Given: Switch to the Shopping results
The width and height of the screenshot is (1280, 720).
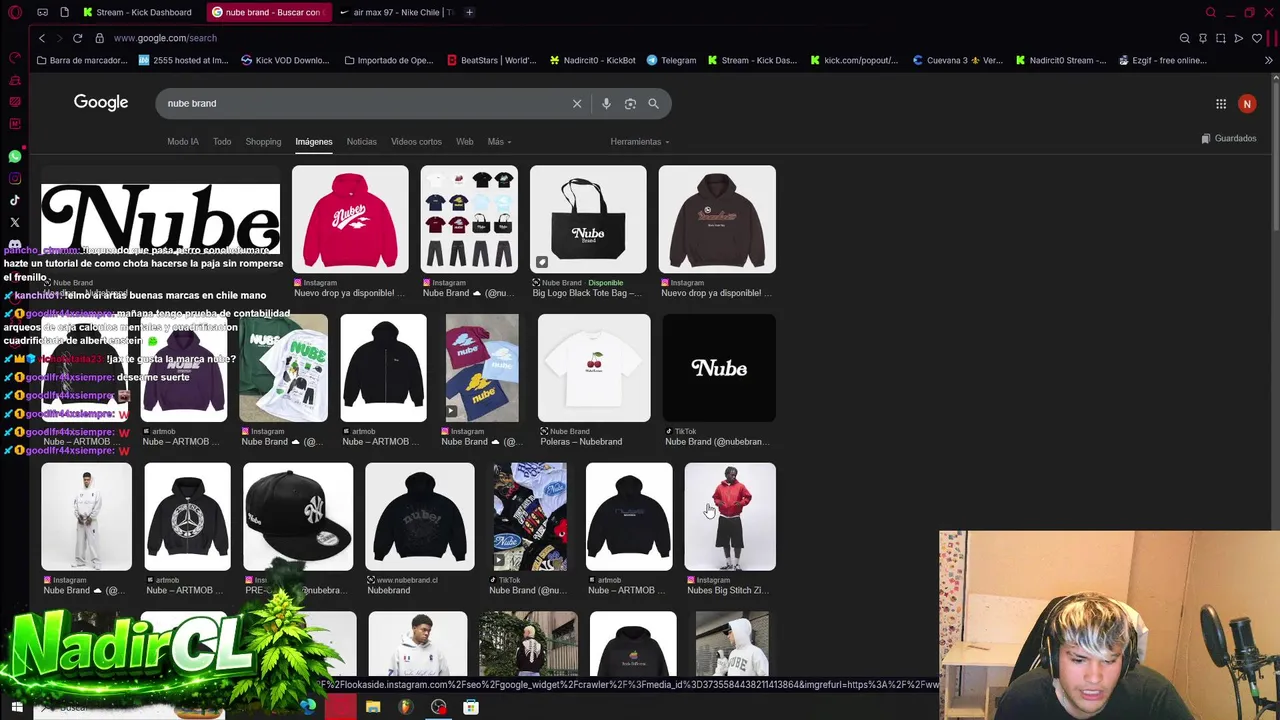Looking at the screenshot, I should point(264,142).
